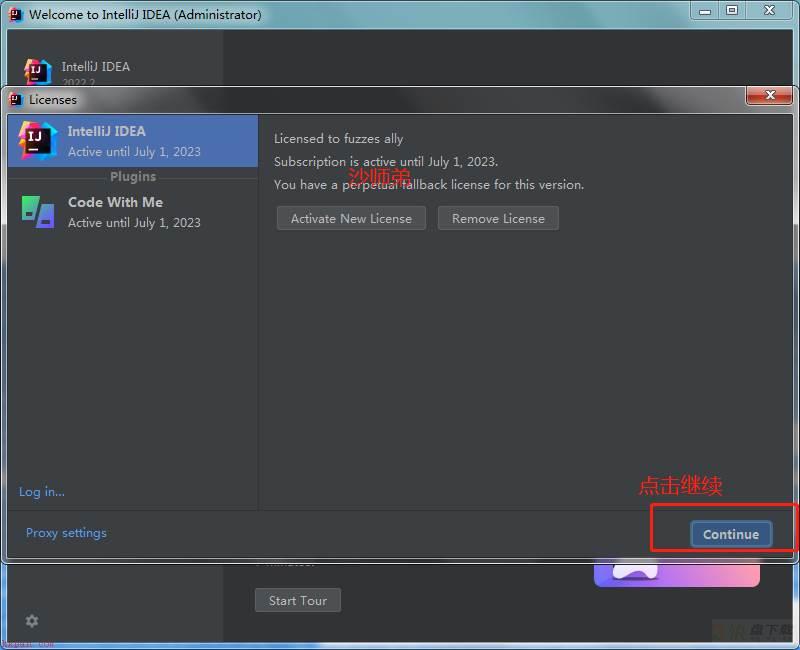This screenshot has width=800, height=650.
Task: Click 'Subscription is active until July 1, 2023.' text
Action: (386, 162)
